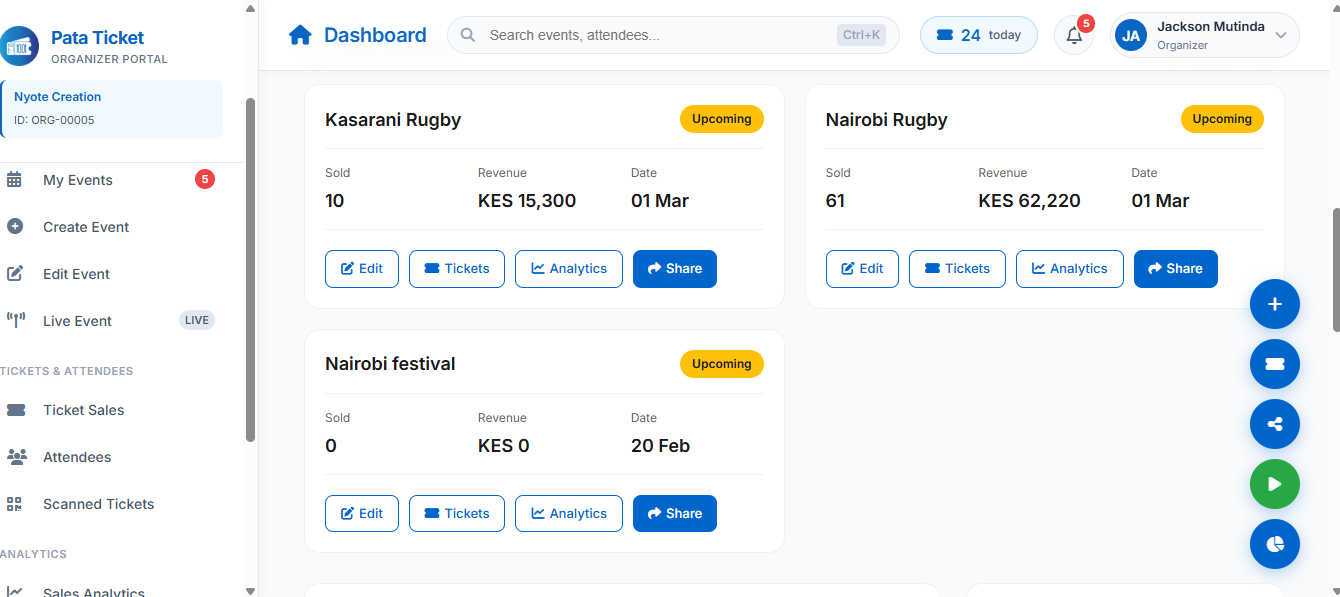The image size is (1340, 597).
Task: Open the floating ticket quick-action icon
Action: point(1274,364)
